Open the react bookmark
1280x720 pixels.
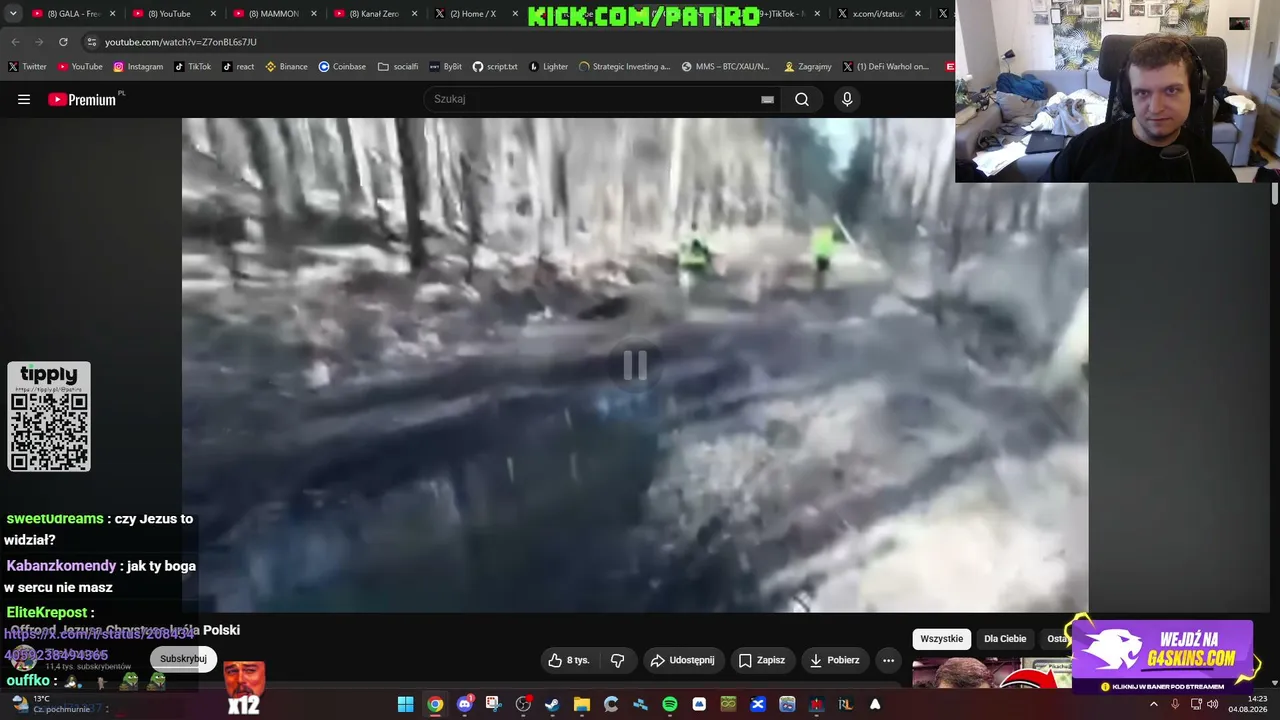pos(238,67)
